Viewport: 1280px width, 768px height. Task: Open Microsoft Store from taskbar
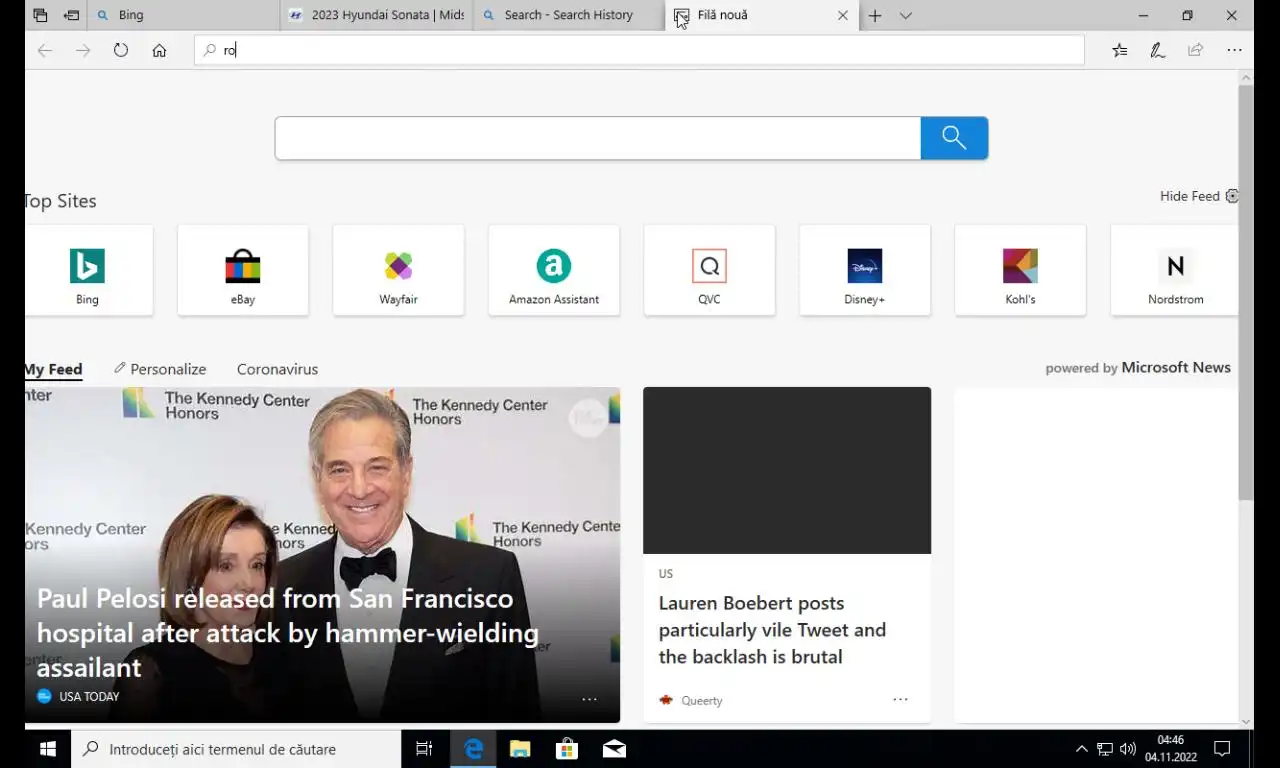click(567, 749)
